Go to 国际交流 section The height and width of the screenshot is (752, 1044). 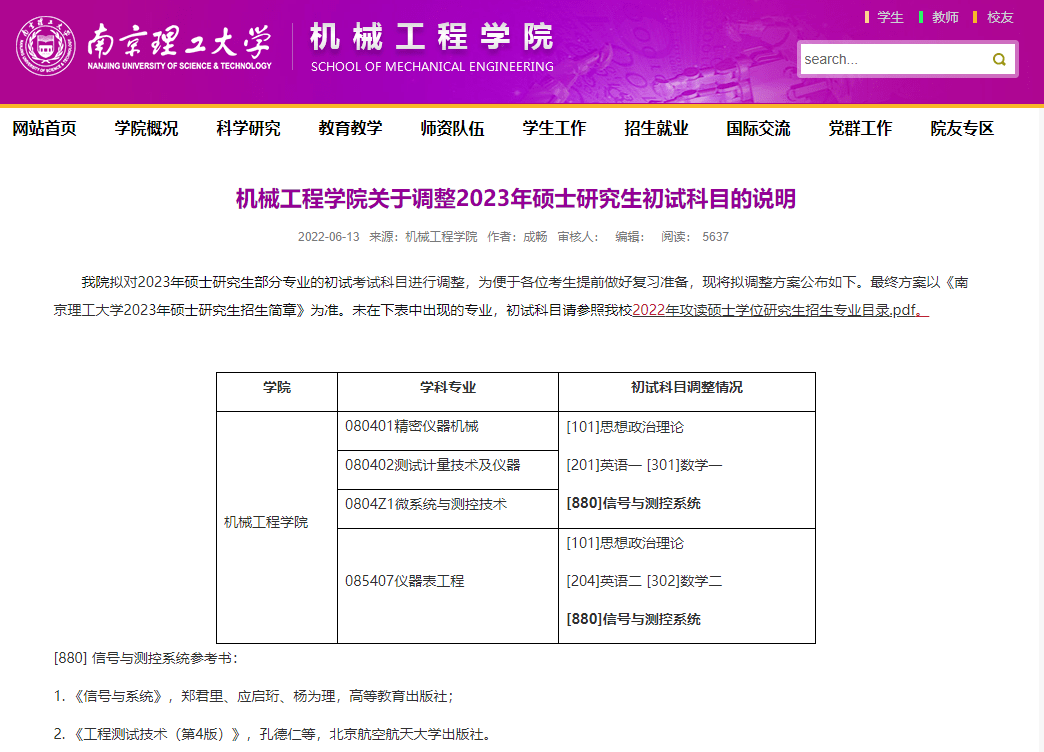[x=758, y=128]
